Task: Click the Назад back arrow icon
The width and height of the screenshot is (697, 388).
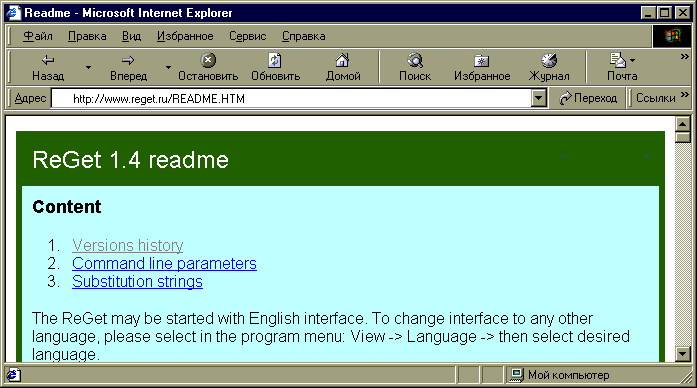Action: [x=48, y=60]
